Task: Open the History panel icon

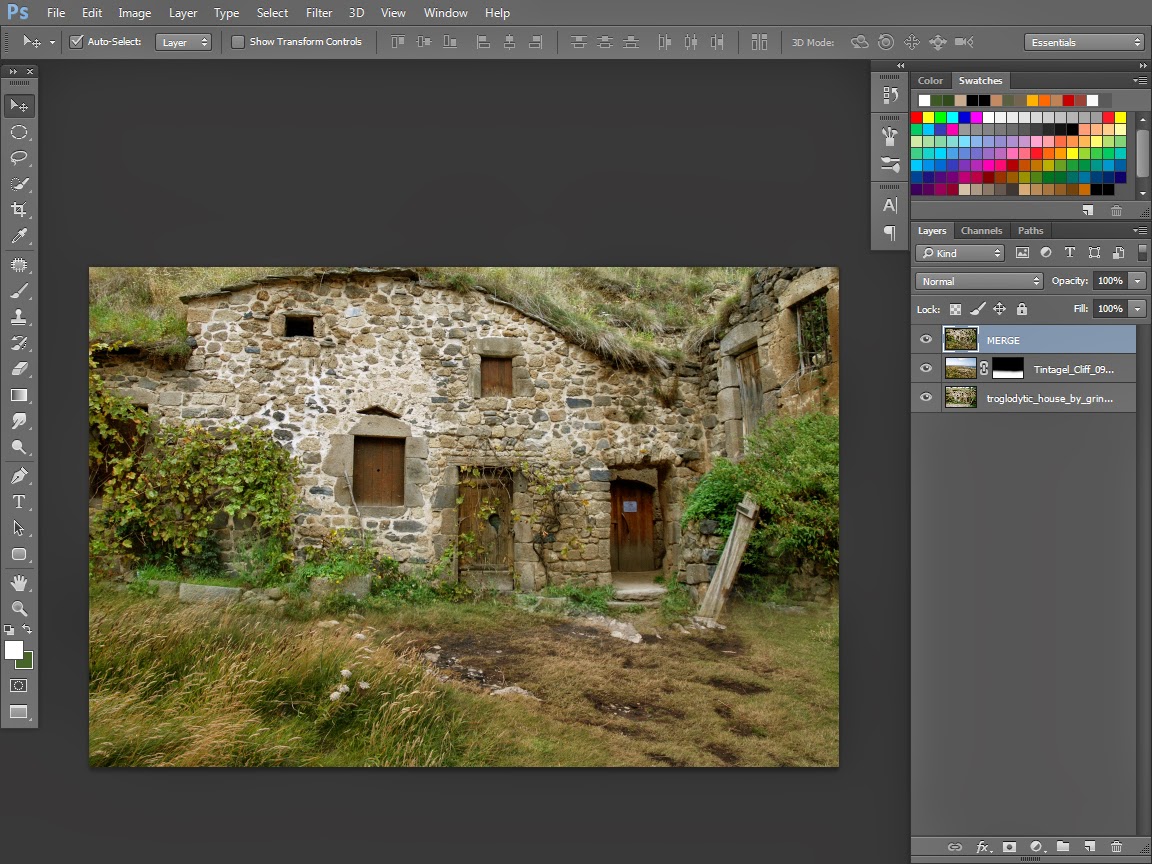Action: click(x=890, y=95)
